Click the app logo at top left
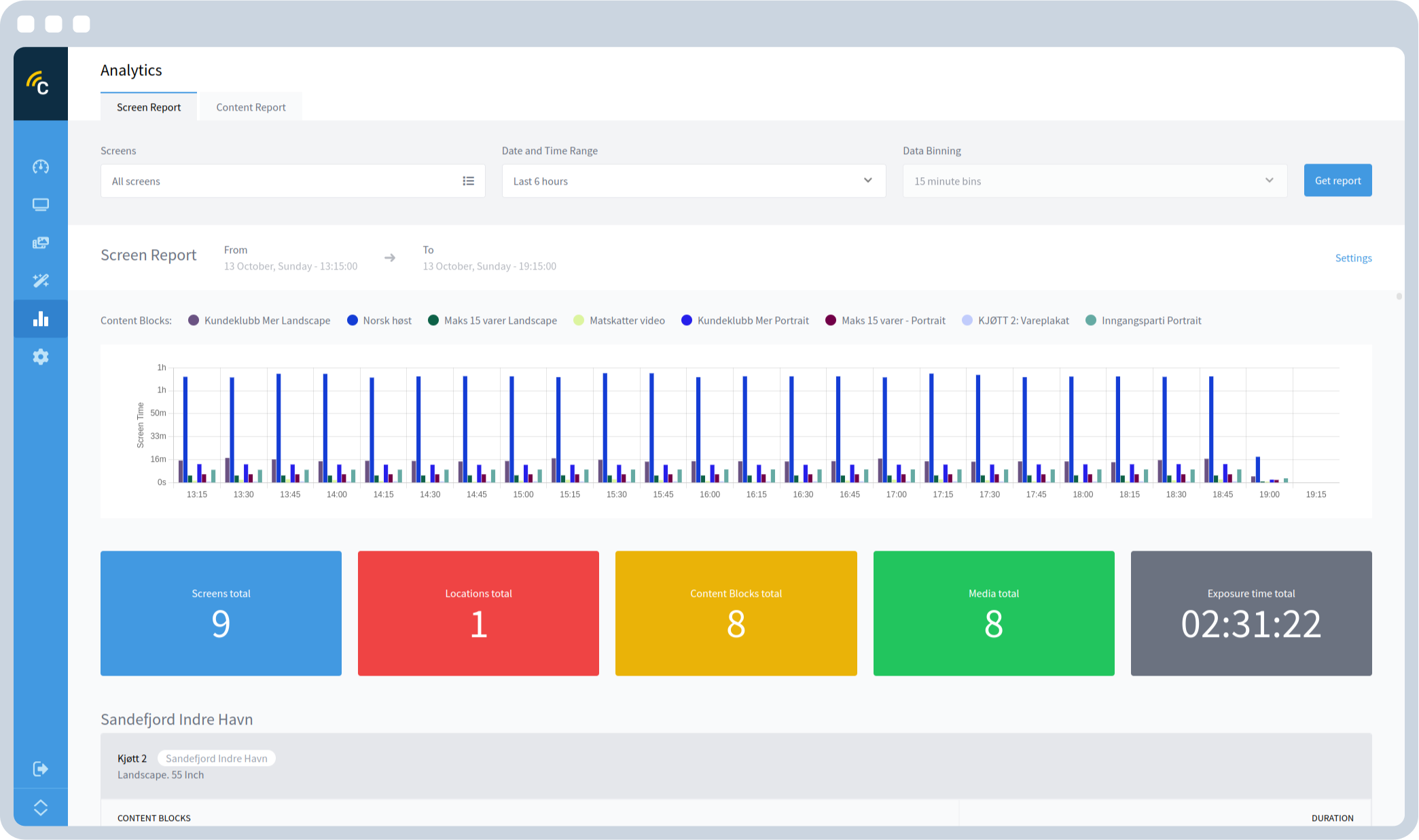 pyautogui.click(x=39, y=84)
